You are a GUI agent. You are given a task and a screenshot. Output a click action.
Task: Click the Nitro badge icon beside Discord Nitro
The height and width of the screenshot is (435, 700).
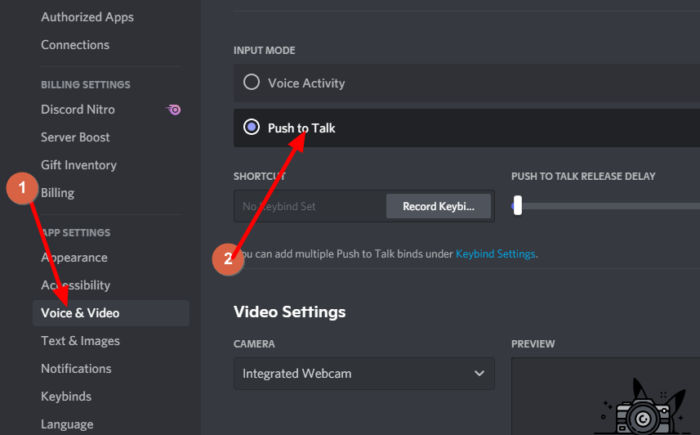coord(174,110)
